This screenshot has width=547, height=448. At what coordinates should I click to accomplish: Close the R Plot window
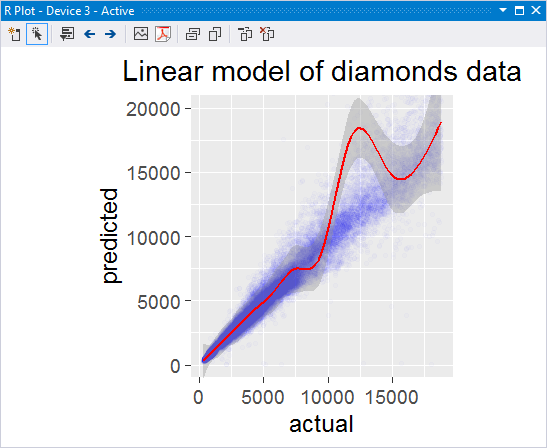coord(536,10)
